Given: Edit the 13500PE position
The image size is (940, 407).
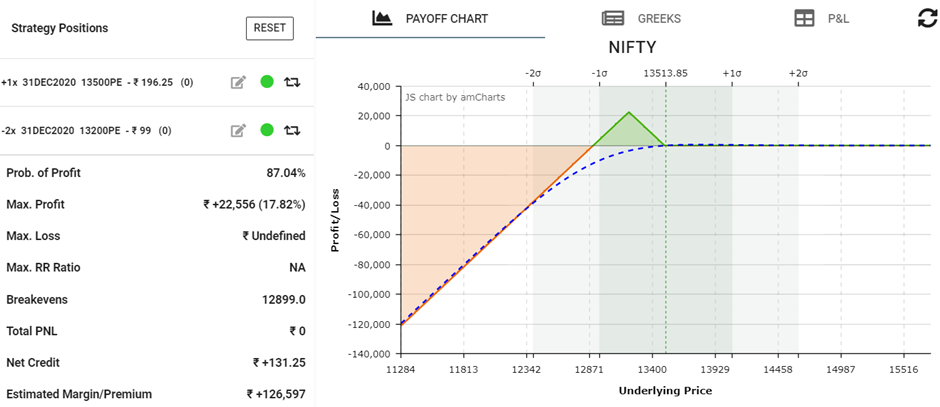Looking at the screenshot, I should [238, 82].
